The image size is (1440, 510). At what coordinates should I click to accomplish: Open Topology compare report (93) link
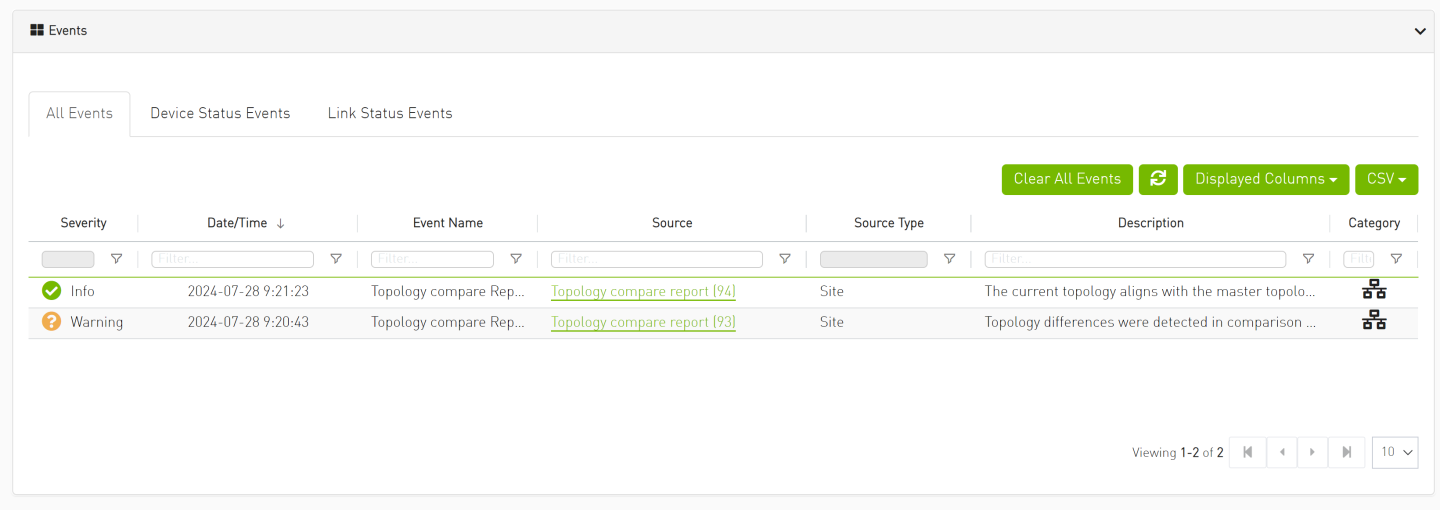coord(643,323)
